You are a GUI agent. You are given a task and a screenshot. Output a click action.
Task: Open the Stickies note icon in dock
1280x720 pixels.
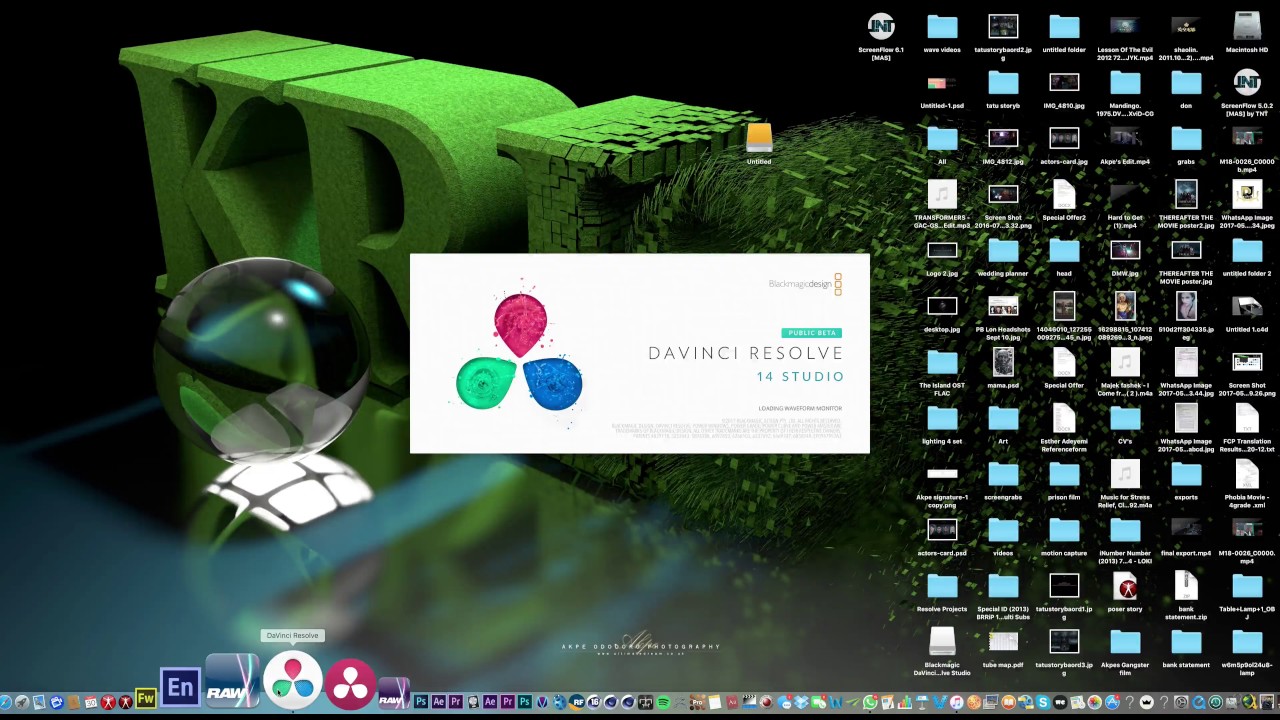coord(715,703)
